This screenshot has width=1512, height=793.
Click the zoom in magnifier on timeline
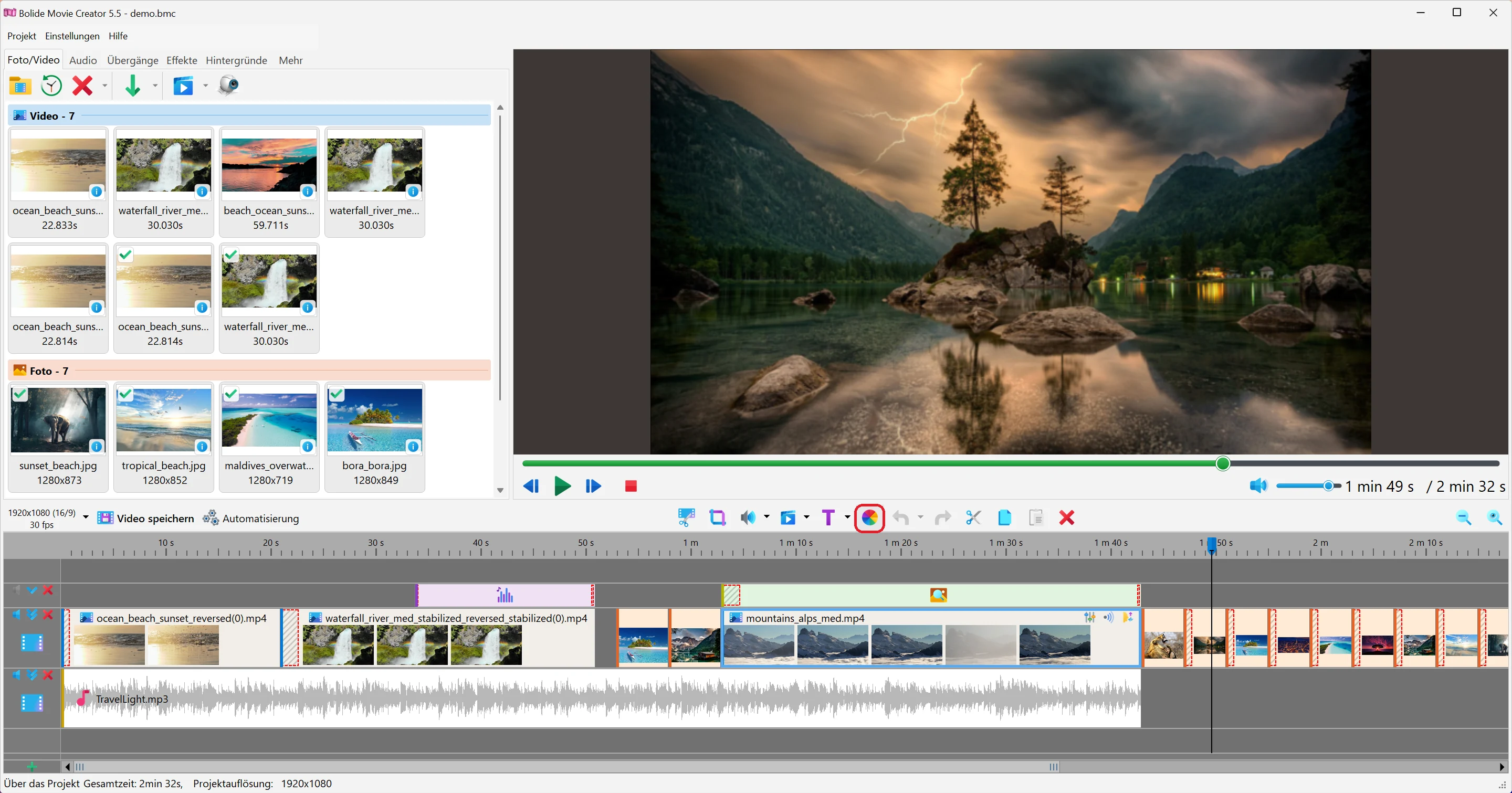point(1494,517)
